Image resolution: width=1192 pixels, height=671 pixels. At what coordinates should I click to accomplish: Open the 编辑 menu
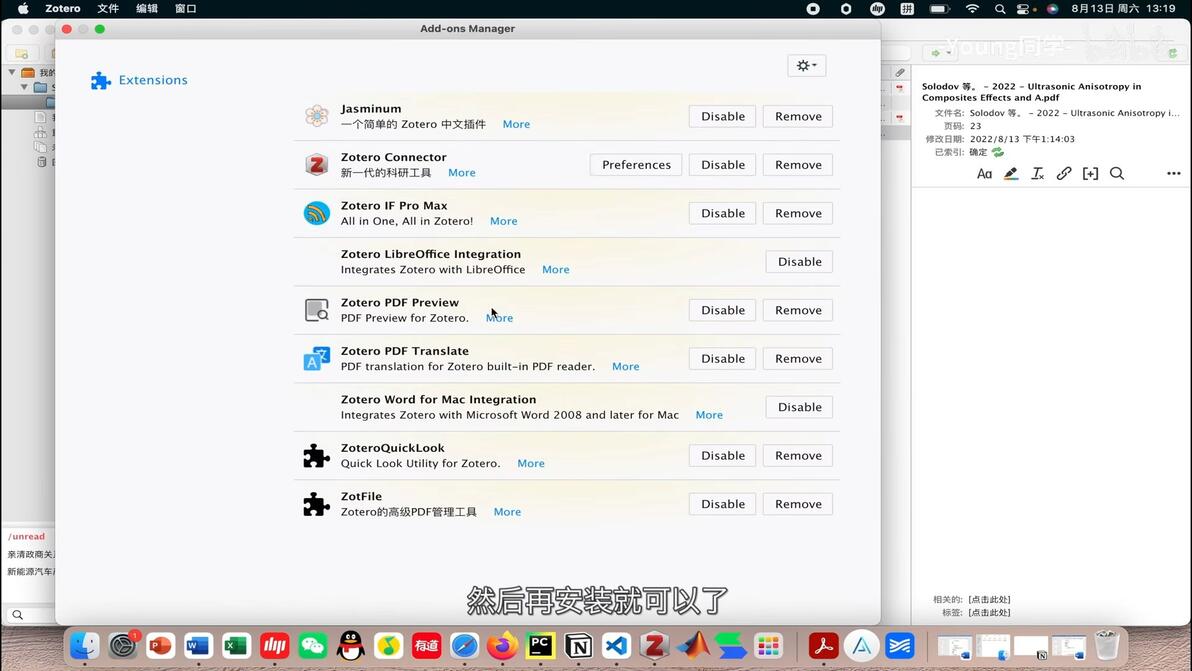click(x=147, y=8)
